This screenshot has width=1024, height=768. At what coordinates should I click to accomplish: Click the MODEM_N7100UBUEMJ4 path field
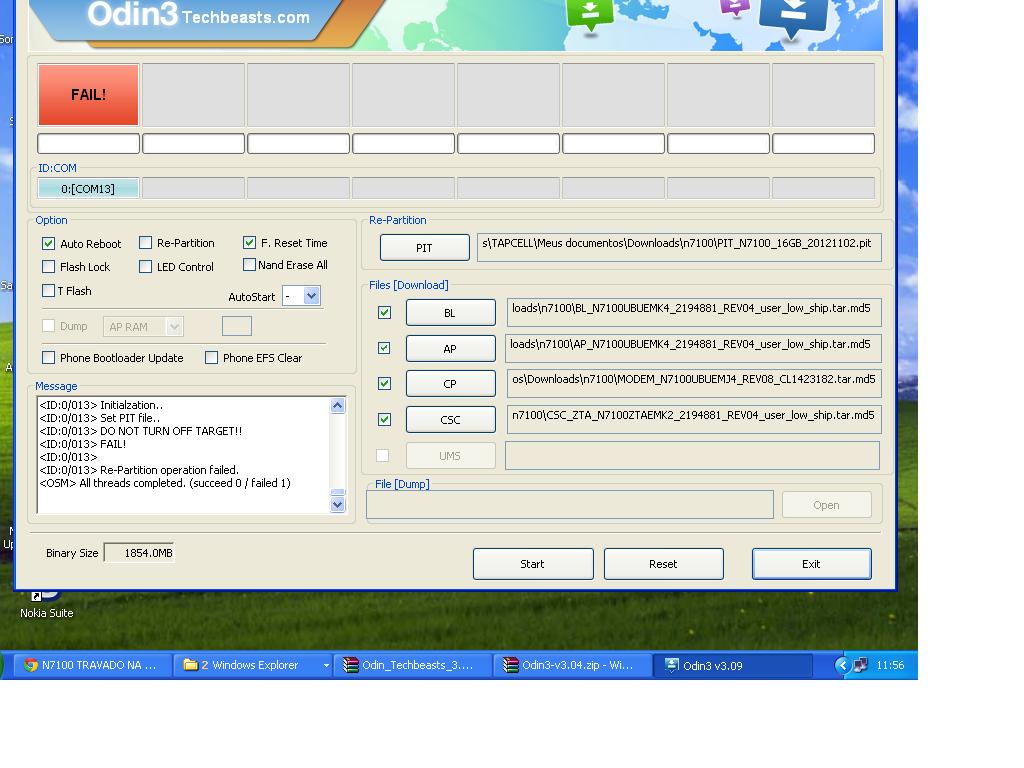click(694, 384)
